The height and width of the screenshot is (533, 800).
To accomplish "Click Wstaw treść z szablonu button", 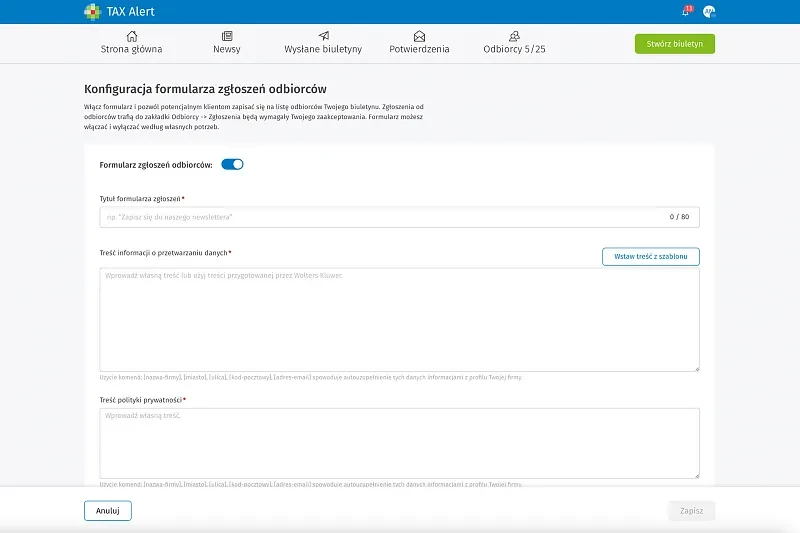I will (x=651, y=257).
